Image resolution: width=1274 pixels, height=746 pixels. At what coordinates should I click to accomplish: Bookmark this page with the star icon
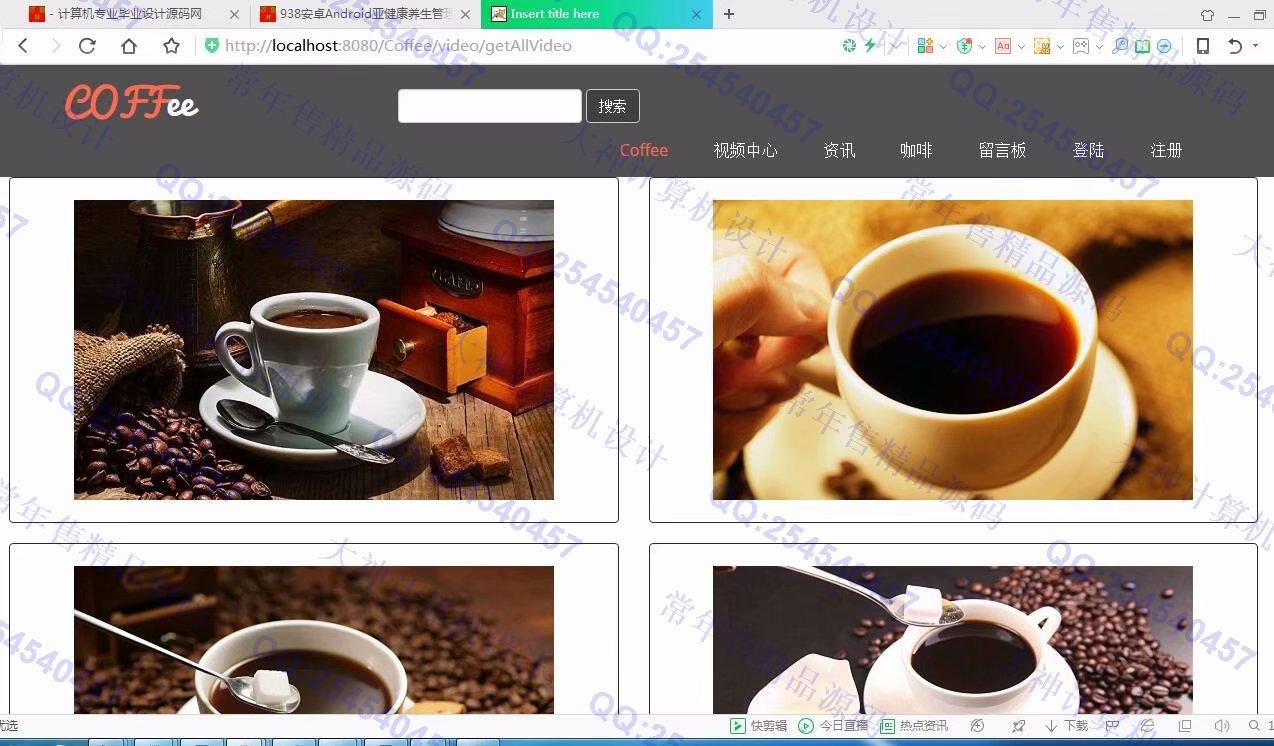coord(171,46)
